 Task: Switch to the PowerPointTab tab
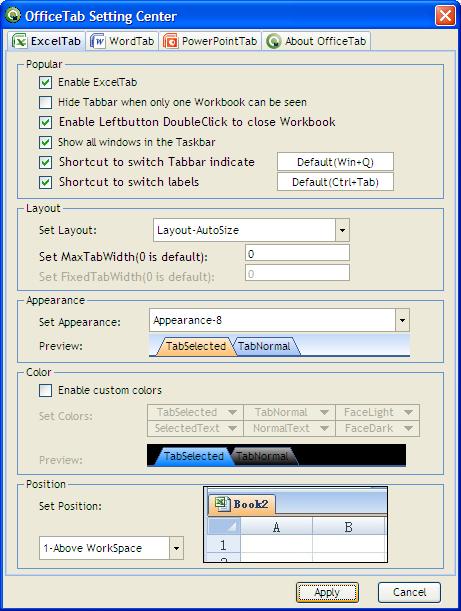coord(210,41)
